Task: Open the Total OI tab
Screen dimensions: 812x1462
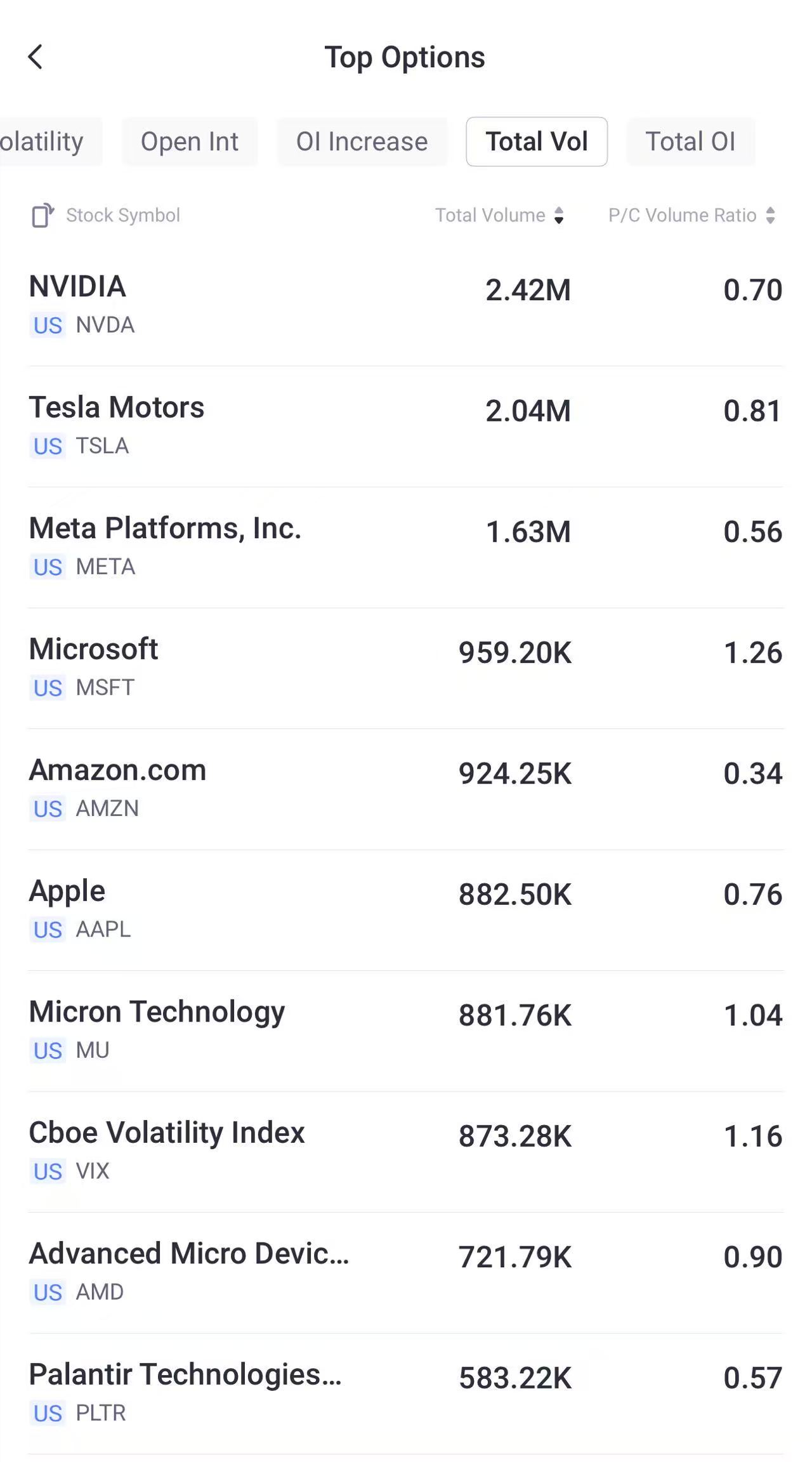Action: tap(690, 142)
